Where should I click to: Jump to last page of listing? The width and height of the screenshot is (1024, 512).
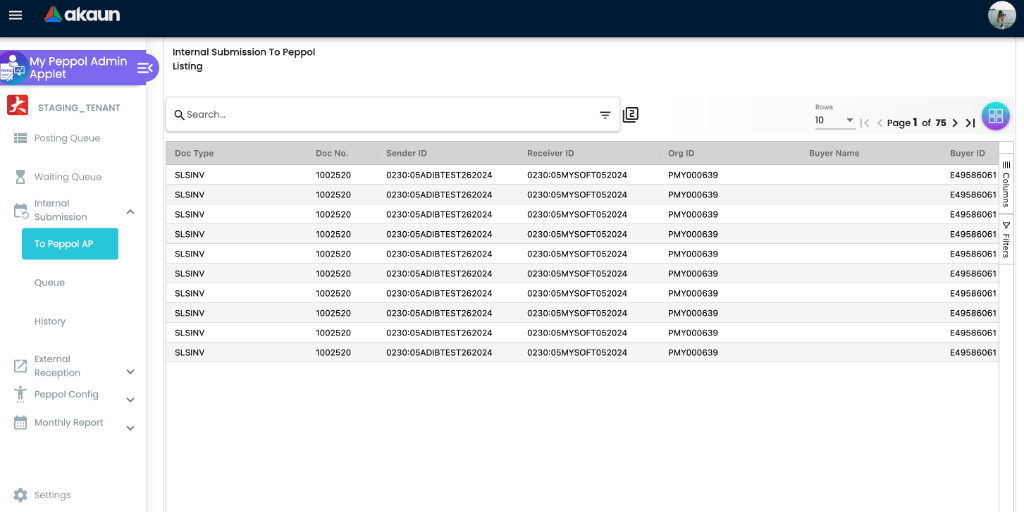pyautogui.click(x=970, y=123)
